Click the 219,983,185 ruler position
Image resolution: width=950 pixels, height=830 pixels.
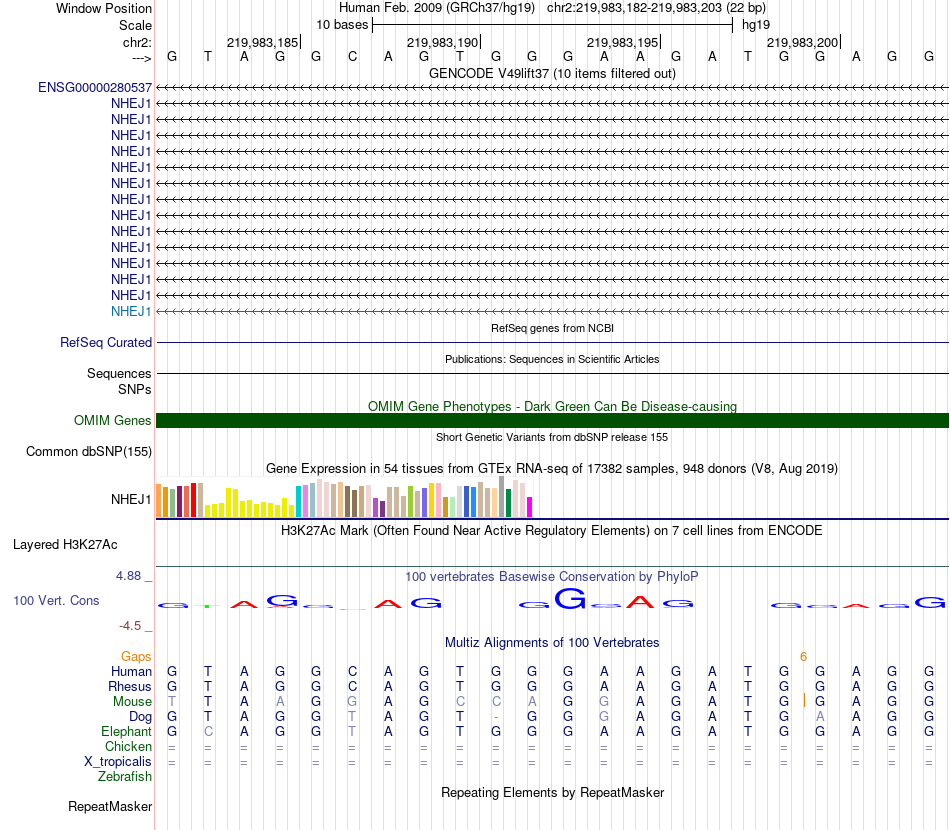pyautogui.click(x=262, y=42)
